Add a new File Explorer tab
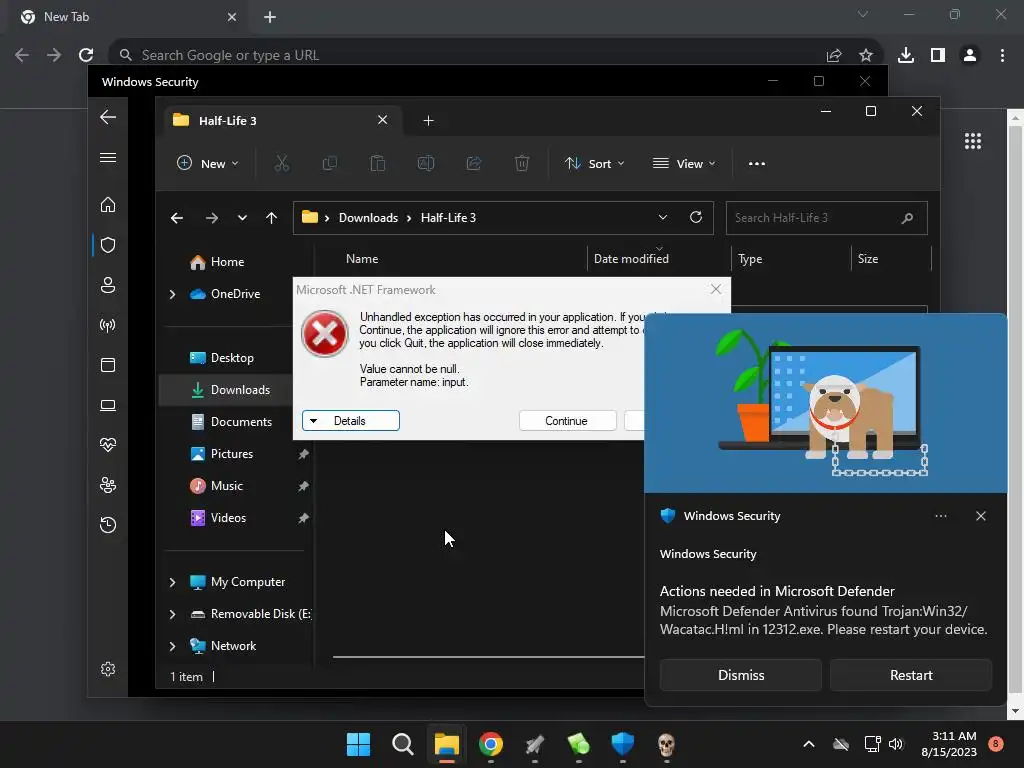 (x=428, y=121)
